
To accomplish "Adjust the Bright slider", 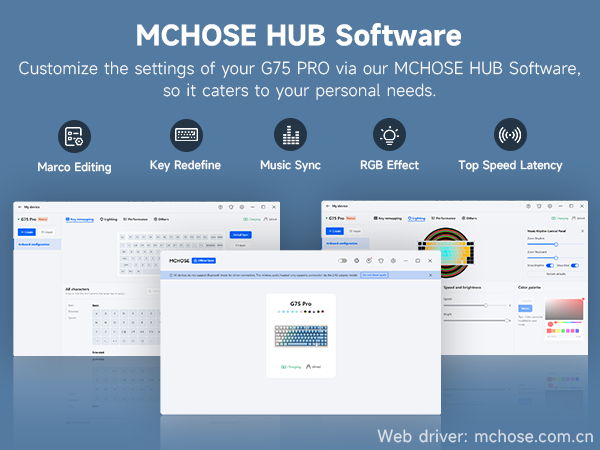I will pos(477,320).
